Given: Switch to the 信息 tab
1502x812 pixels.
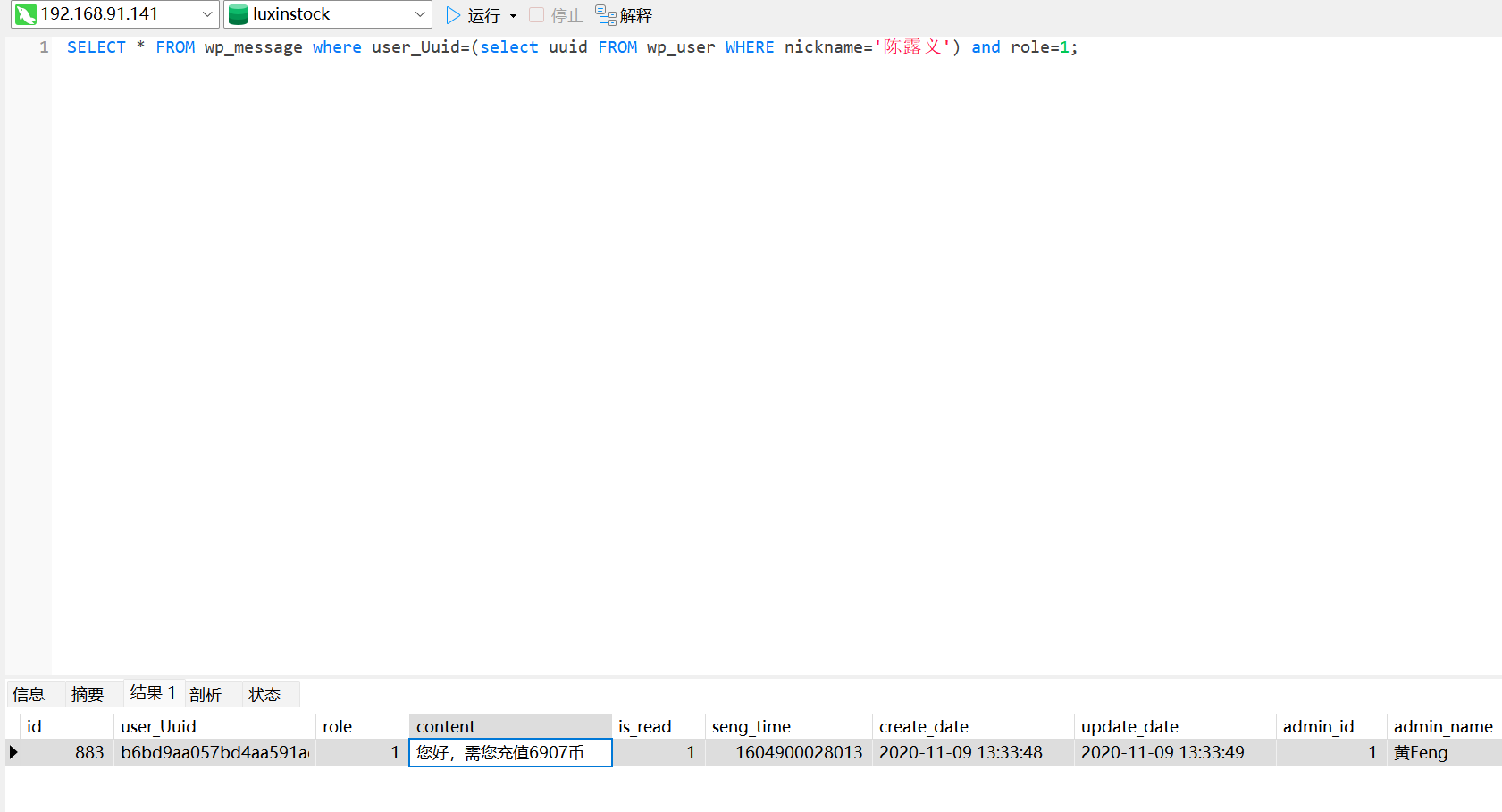Looking at the screenshot, I should (29, 694).
